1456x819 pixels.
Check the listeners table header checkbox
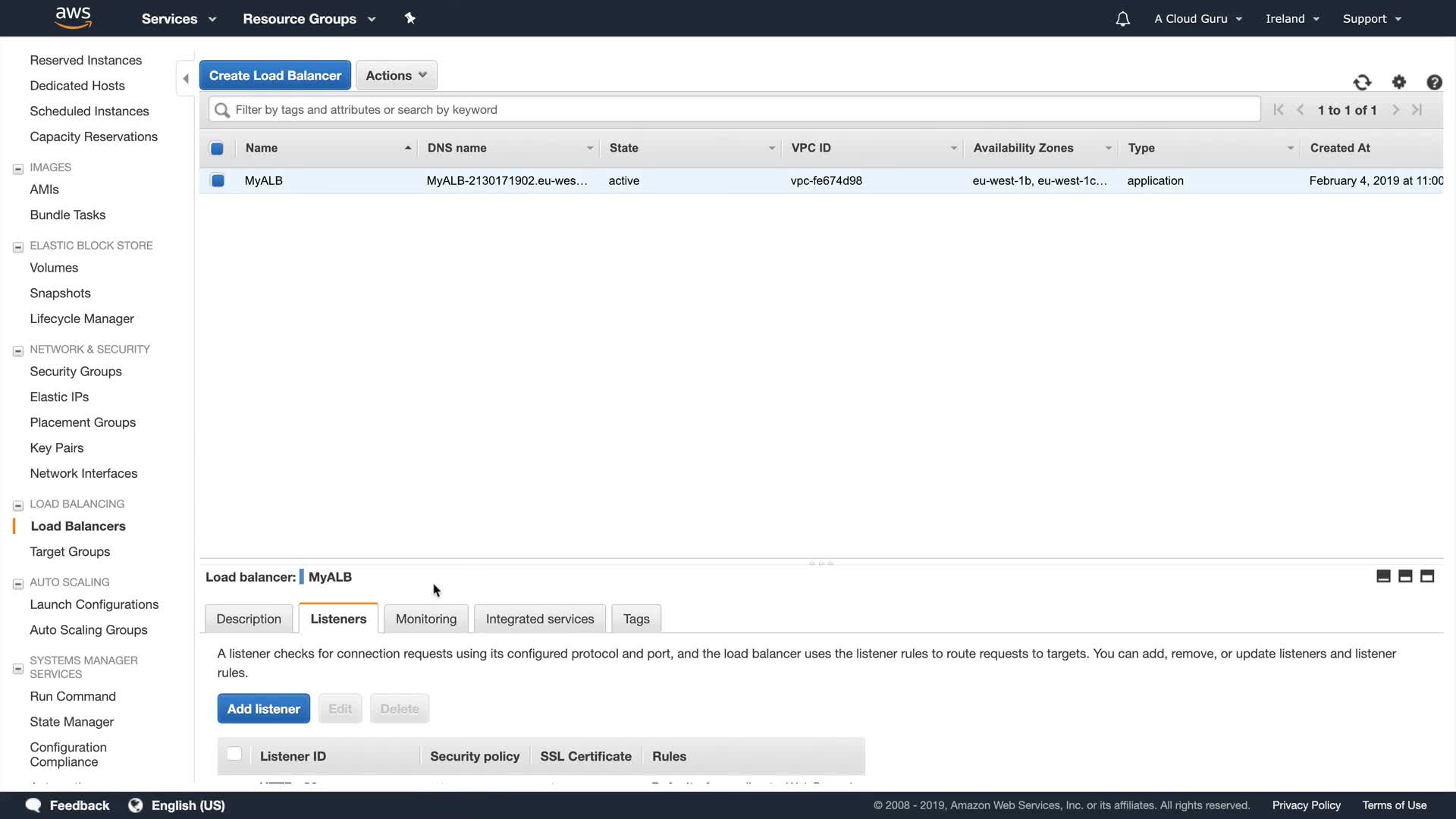click(x=234, y=754)
